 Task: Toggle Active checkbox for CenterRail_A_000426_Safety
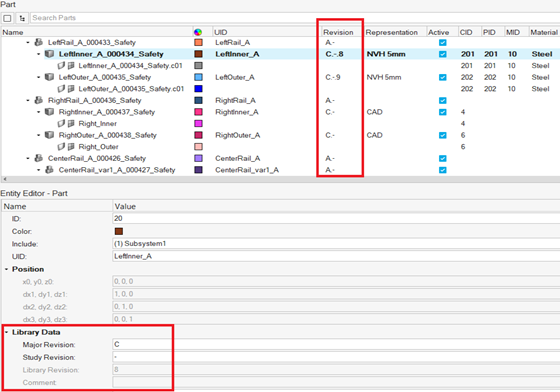click(x=442, y=158)
